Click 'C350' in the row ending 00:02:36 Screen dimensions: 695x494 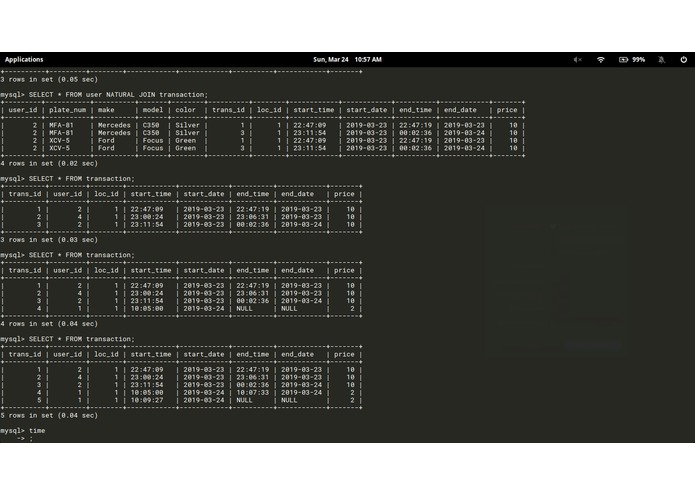[x=151, y=133]
